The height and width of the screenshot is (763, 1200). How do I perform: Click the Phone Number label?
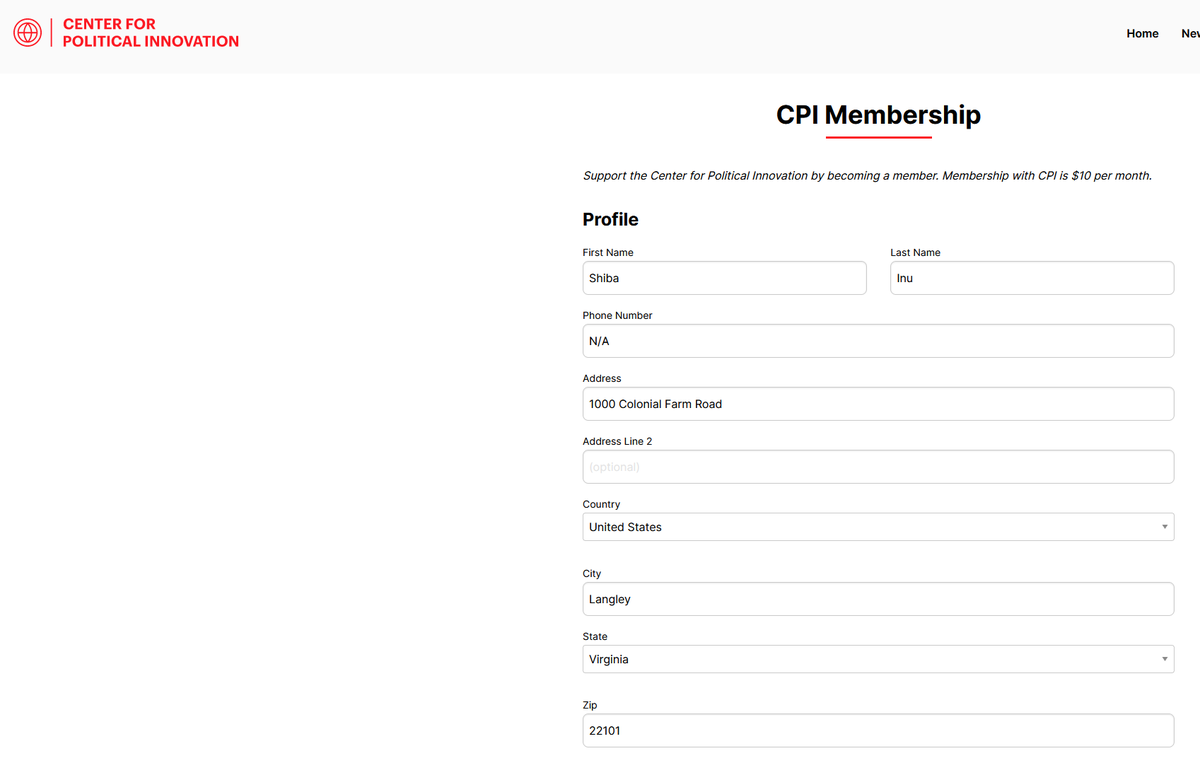coord(617,315)
